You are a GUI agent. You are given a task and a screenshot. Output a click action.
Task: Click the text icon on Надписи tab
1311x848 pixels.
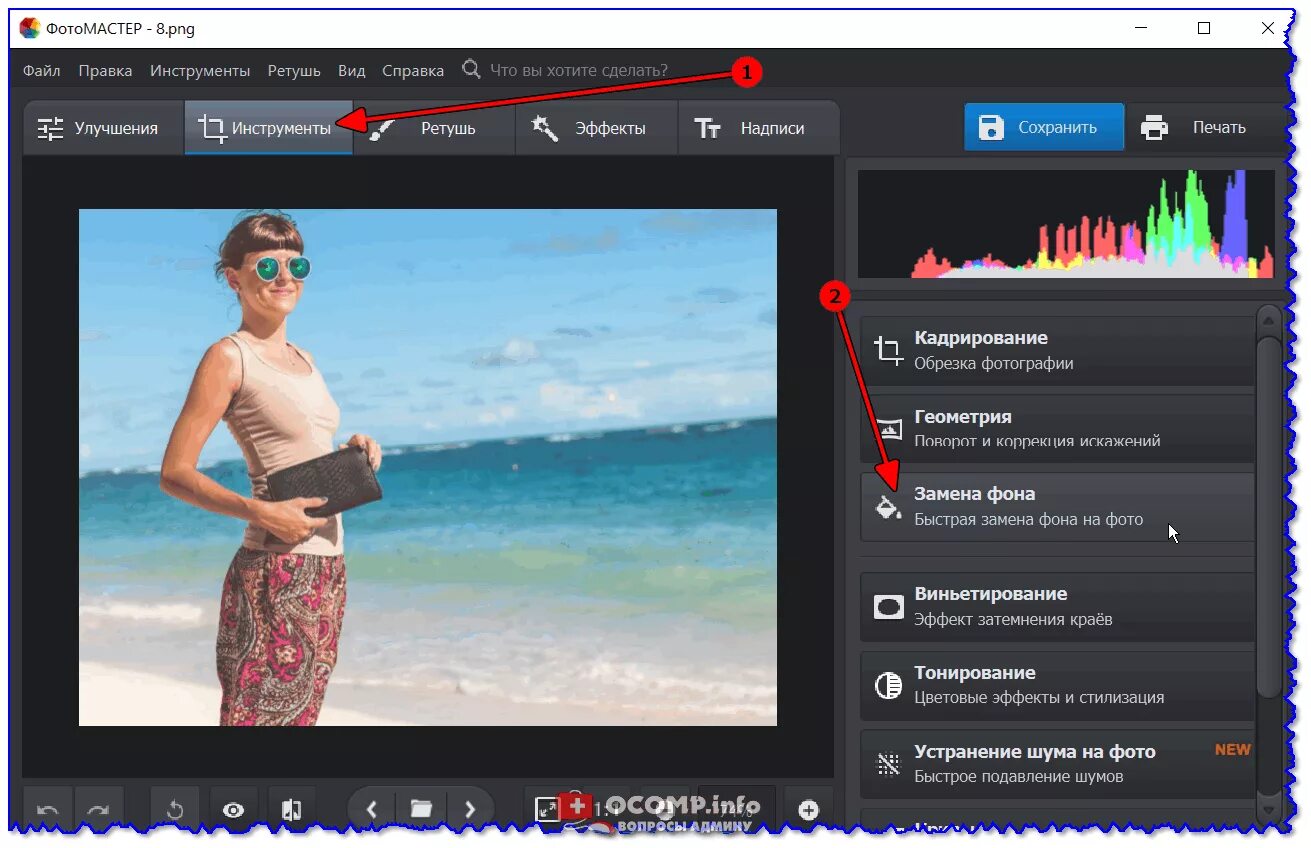click(708, 128)
